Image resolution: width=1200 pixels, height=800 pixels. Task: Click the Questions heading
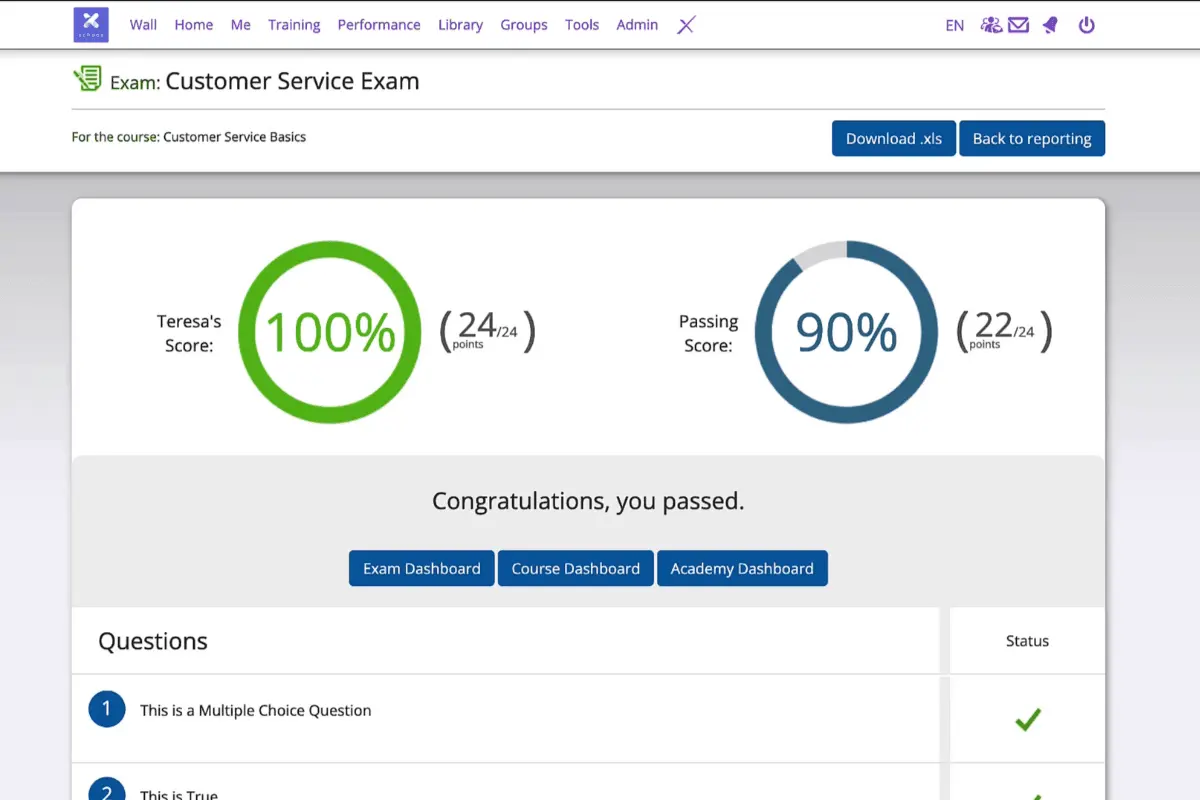click(x=153, y=641)
